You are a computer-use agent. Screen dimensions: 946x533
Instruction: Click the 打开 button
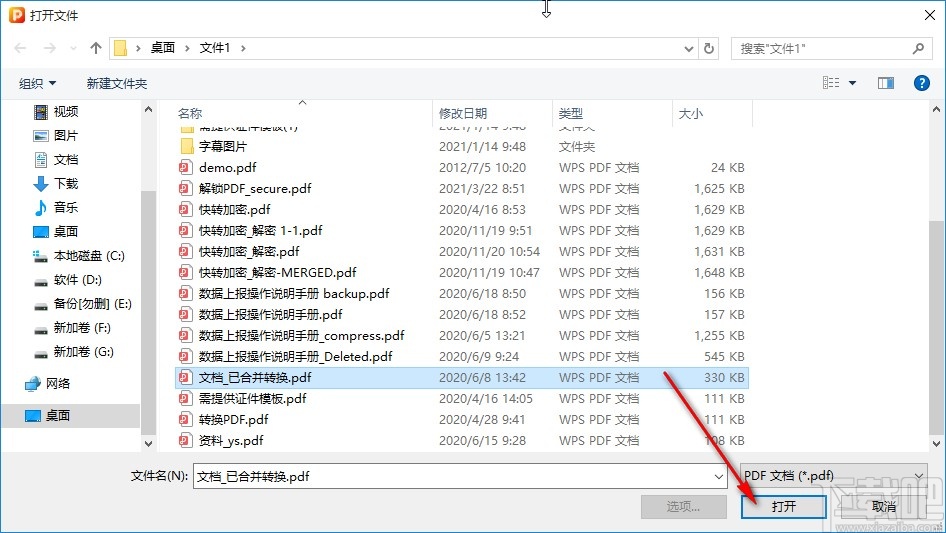(x=783, y=506)
